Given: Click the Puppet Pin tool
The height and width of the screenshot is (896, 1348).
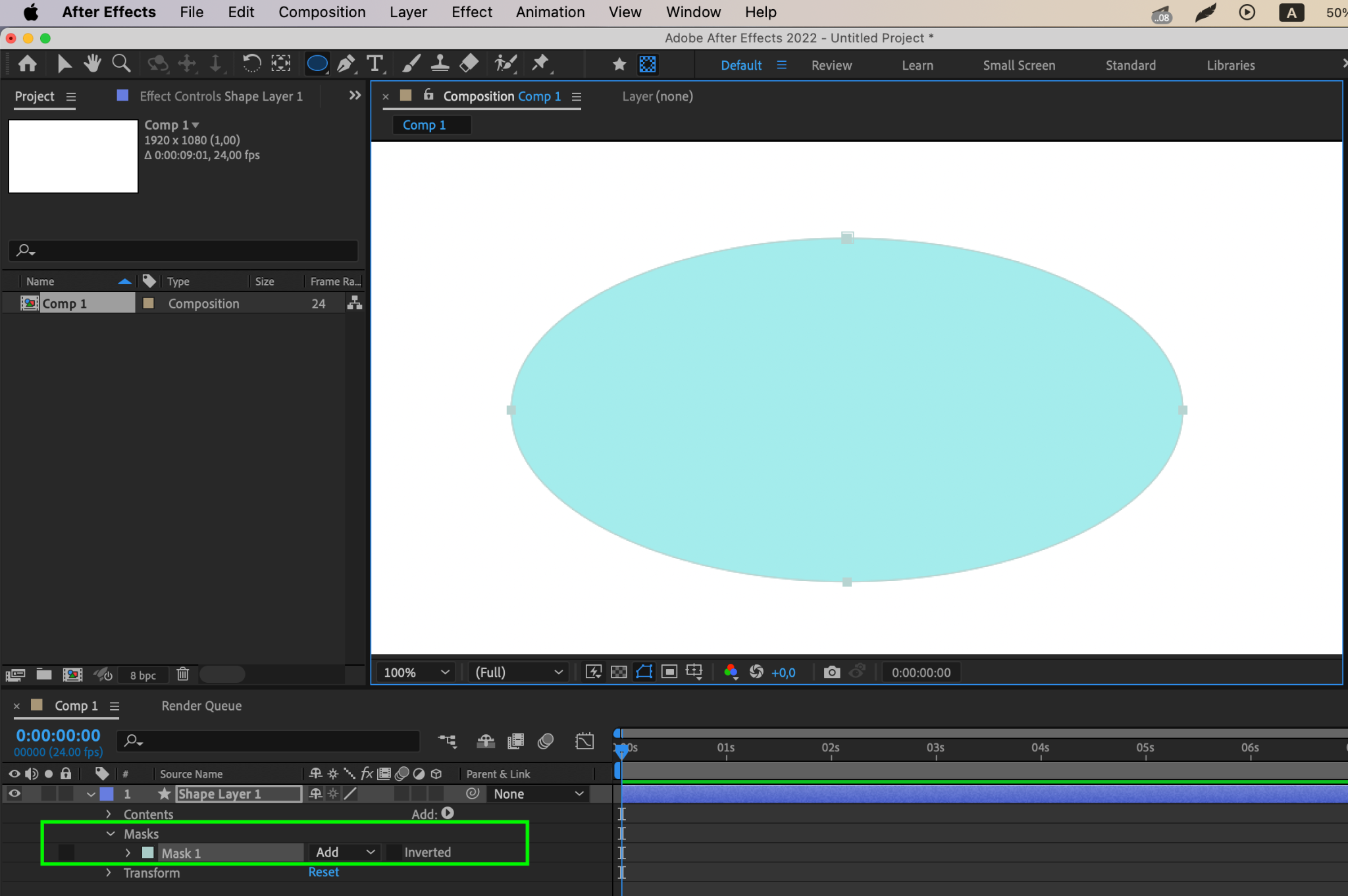Looking at the screenshot, I should point(540,64).
